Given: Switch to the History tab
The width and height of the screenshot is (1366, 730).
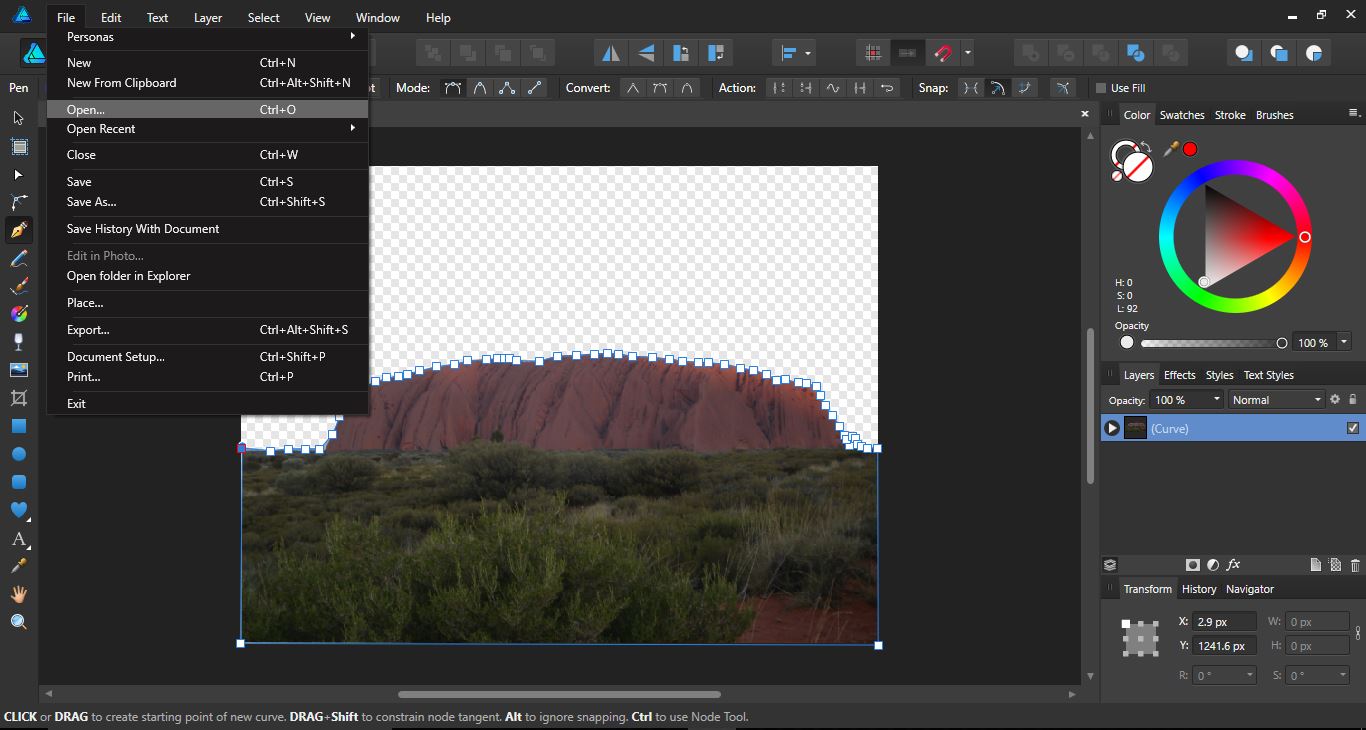Looking at the screenshot, I should (1199, 589).
